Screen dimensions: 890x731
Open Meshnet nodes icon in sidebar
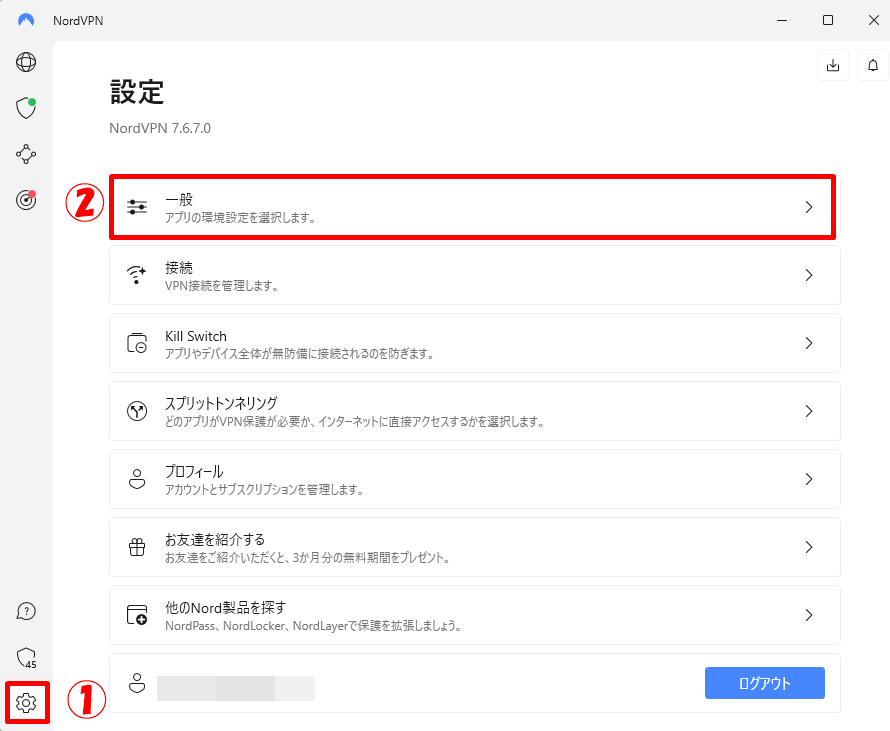(x=26, y=154)
